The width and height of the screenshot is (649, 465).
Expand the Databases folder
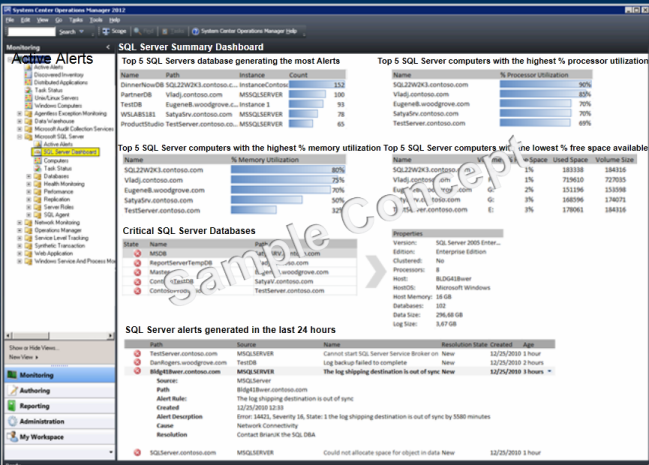(29, 176)
